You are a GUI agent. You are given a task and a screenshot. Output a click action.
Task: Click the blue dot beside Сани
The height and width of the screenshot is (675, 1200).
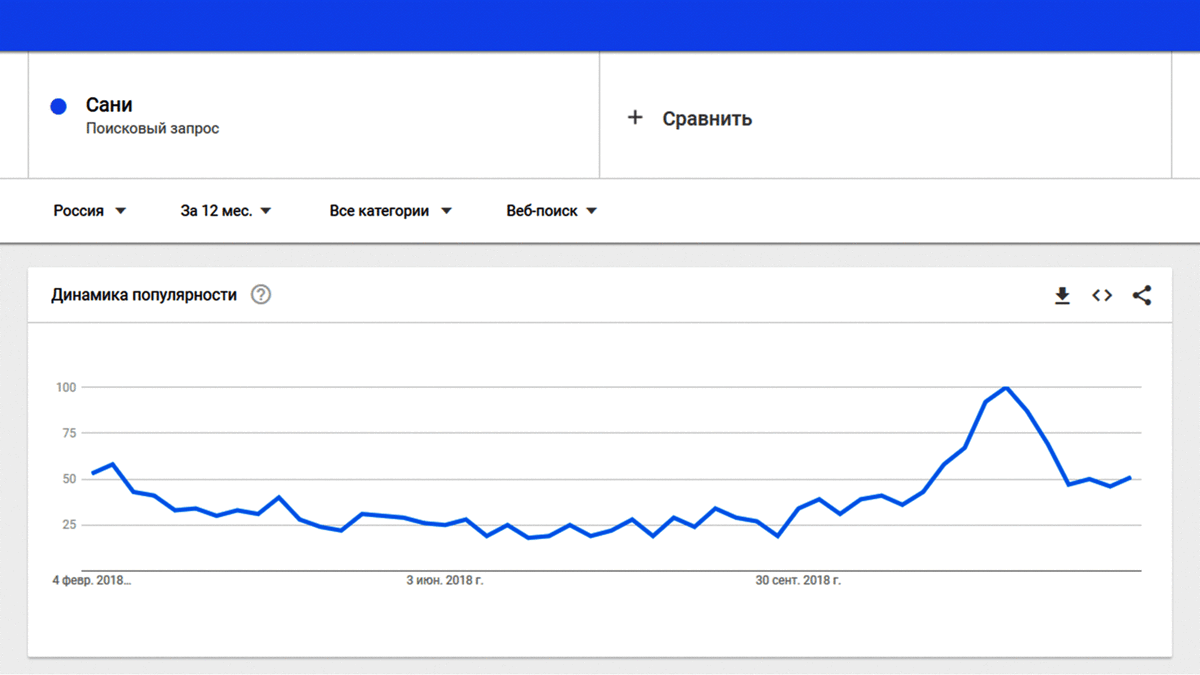[x=58, y=107]
